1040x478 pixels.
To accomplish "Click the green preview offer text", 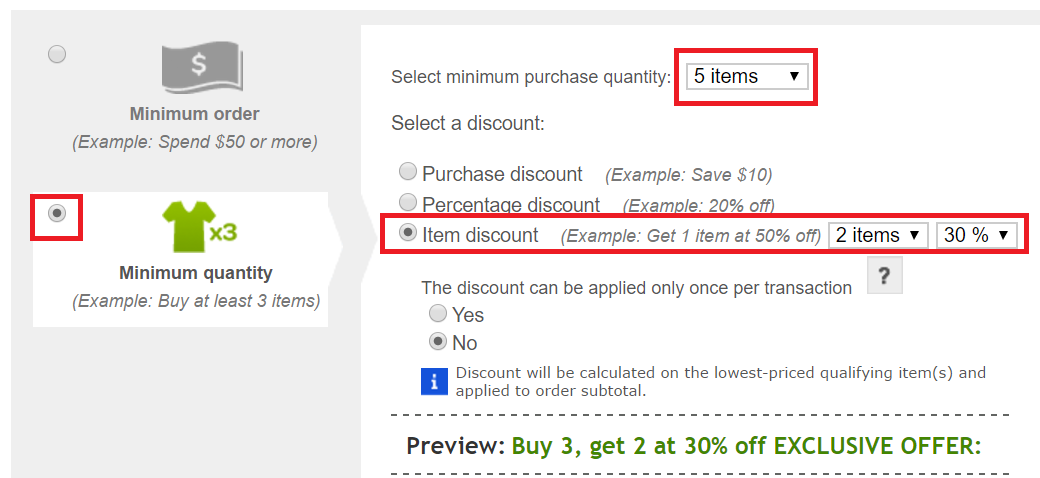I will pyautogui.click(x=746, y=446).
